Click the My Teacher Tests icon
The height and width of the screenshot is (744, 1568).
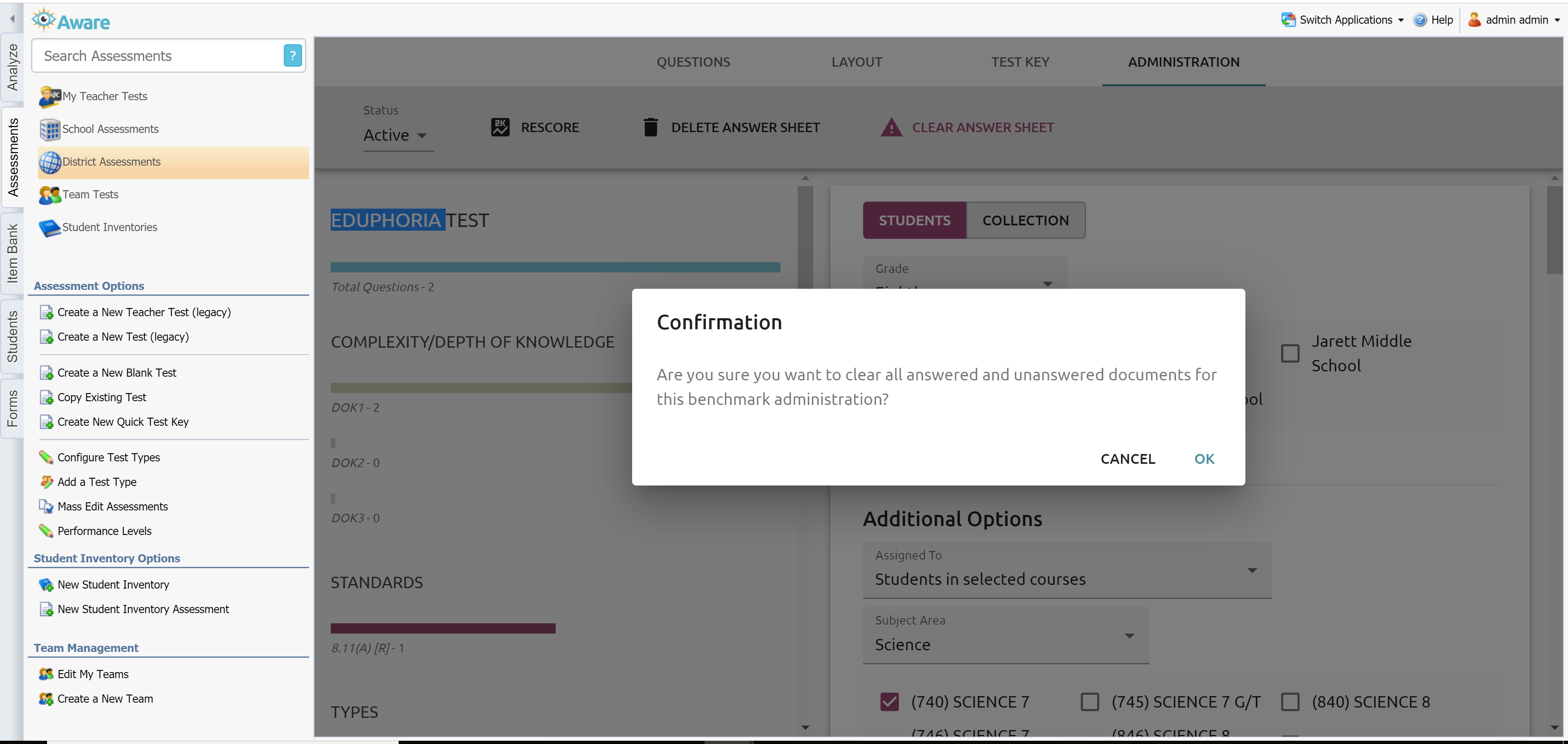pos(49,96)
